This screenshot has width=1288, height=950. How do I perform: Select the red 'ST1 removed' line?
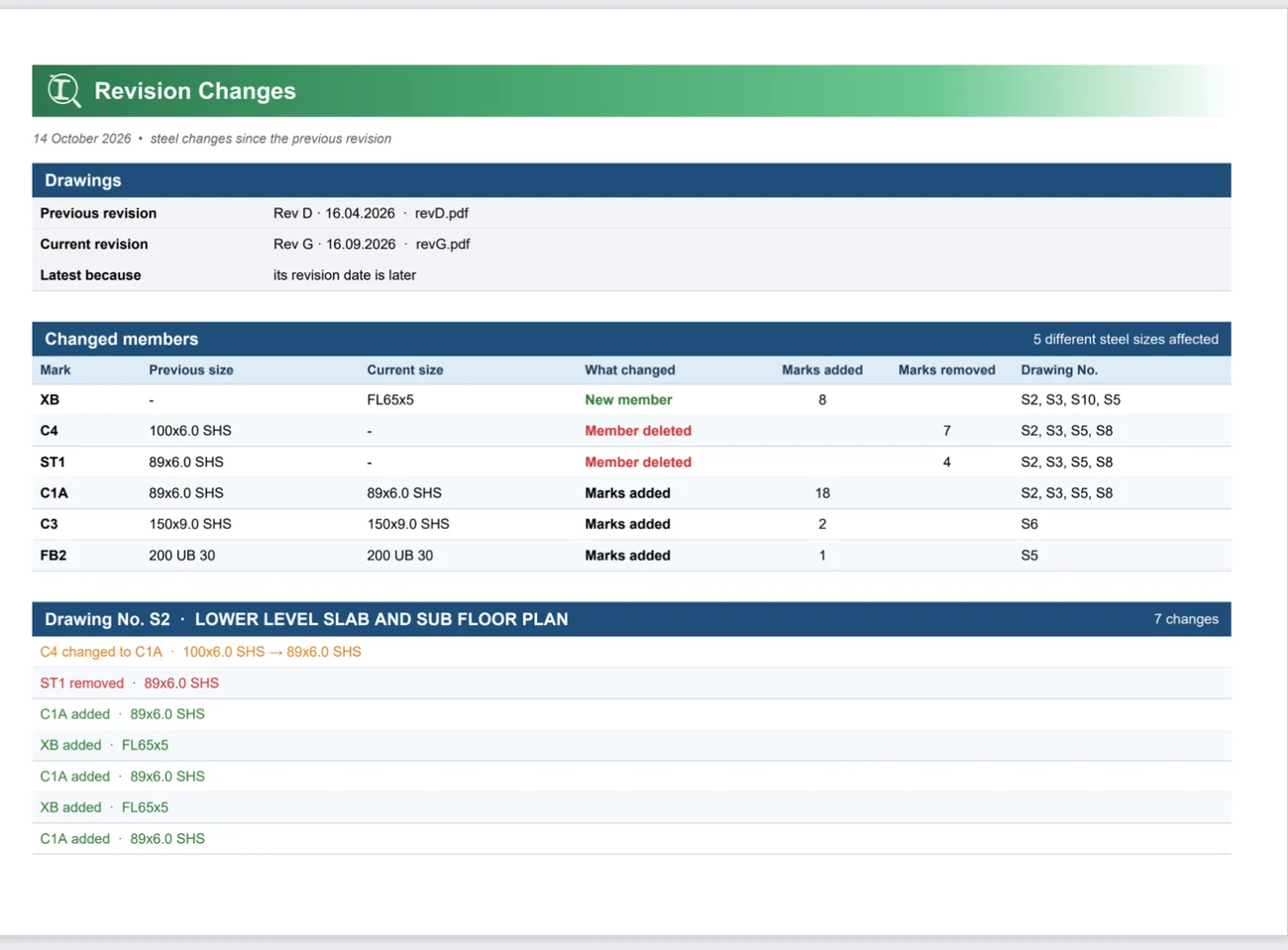(130, 684)
